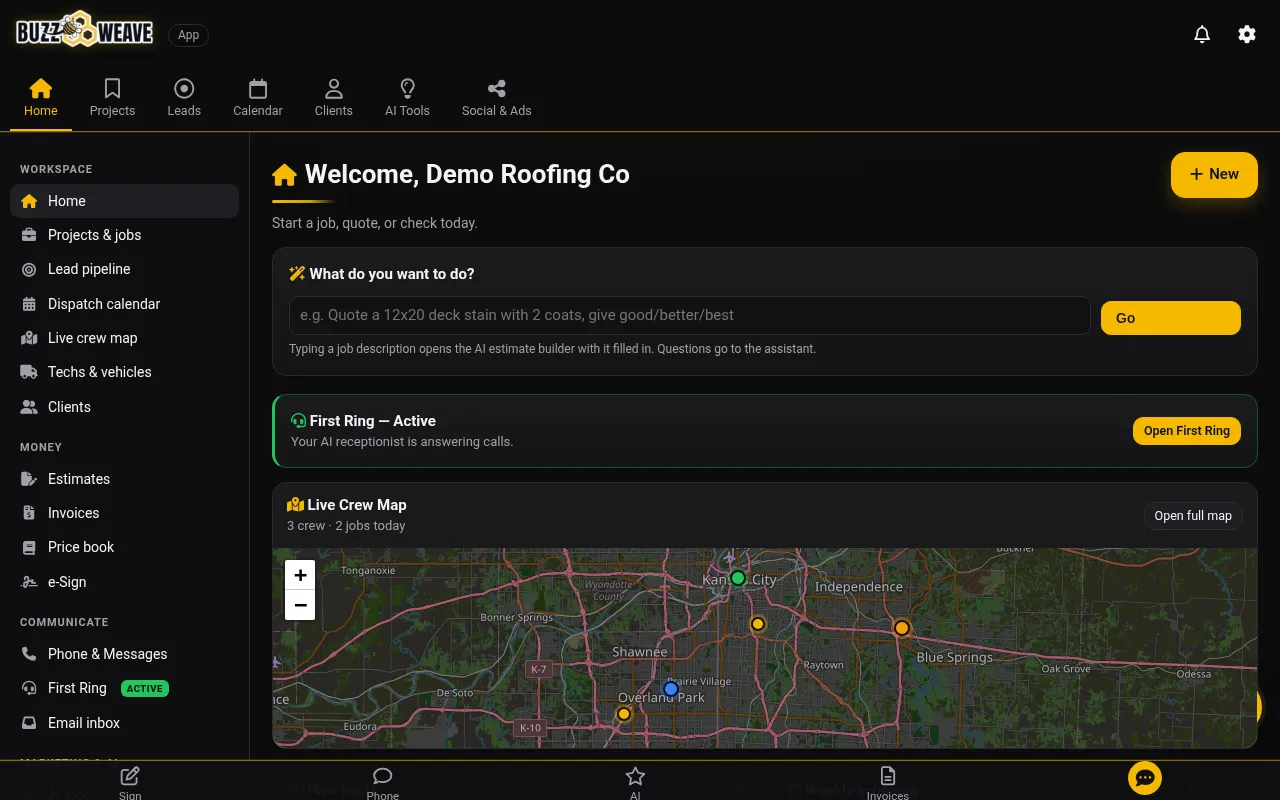
Task: Open Lead pipeline in sidebar
Action: coord(124,269)
